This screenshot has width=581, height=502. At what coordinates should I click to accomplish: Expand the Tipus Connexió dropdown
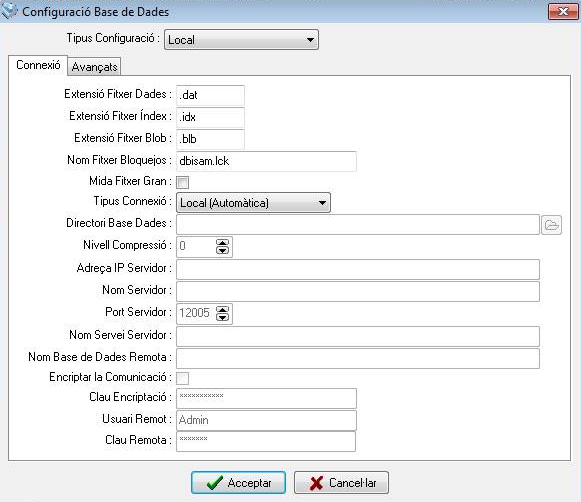coord(253,203)
